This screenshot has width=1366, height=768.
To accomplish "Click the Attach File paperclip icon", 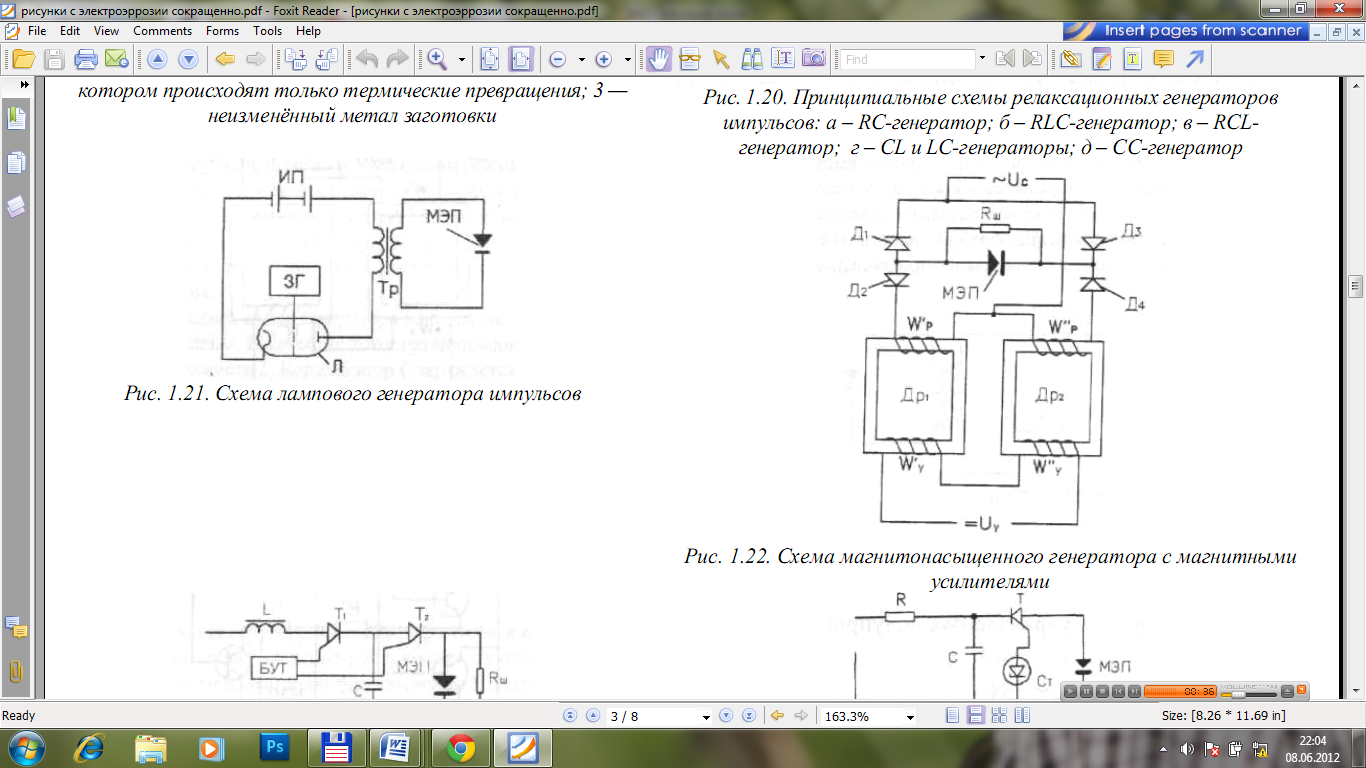I will 1071,59.
